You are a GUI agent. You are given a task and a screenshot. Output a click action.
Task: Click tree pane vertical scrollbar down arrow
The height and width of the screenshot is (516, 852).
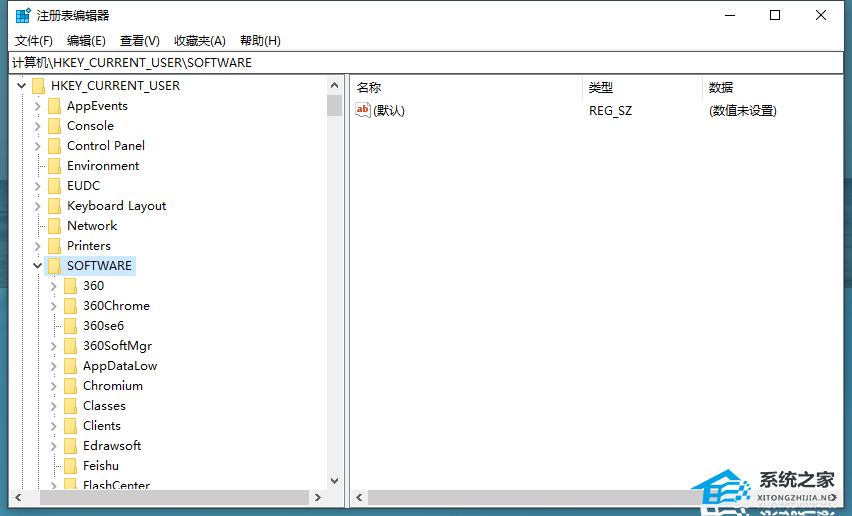(335, 480)
